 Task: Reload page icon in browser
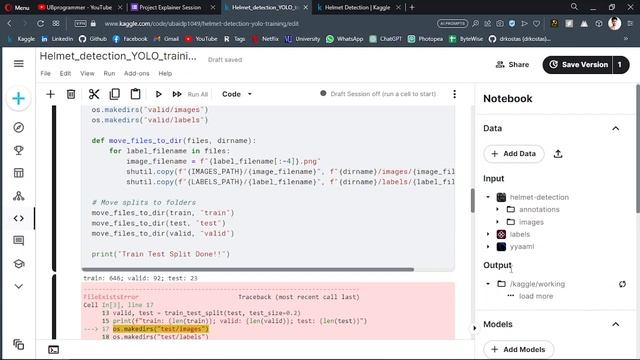(40, 24)
